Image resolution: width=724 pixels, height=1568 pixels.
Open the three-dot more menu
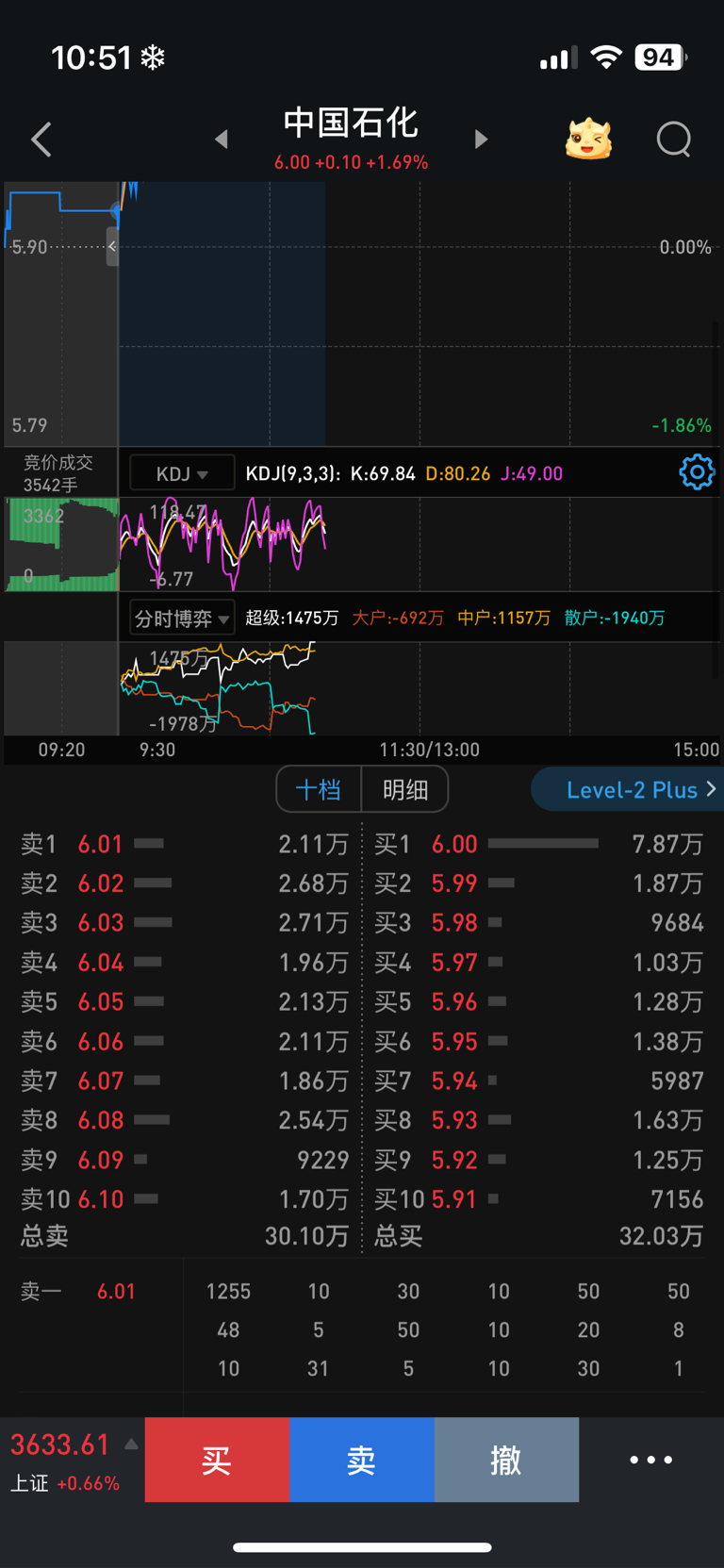[x=650, y=1459]
